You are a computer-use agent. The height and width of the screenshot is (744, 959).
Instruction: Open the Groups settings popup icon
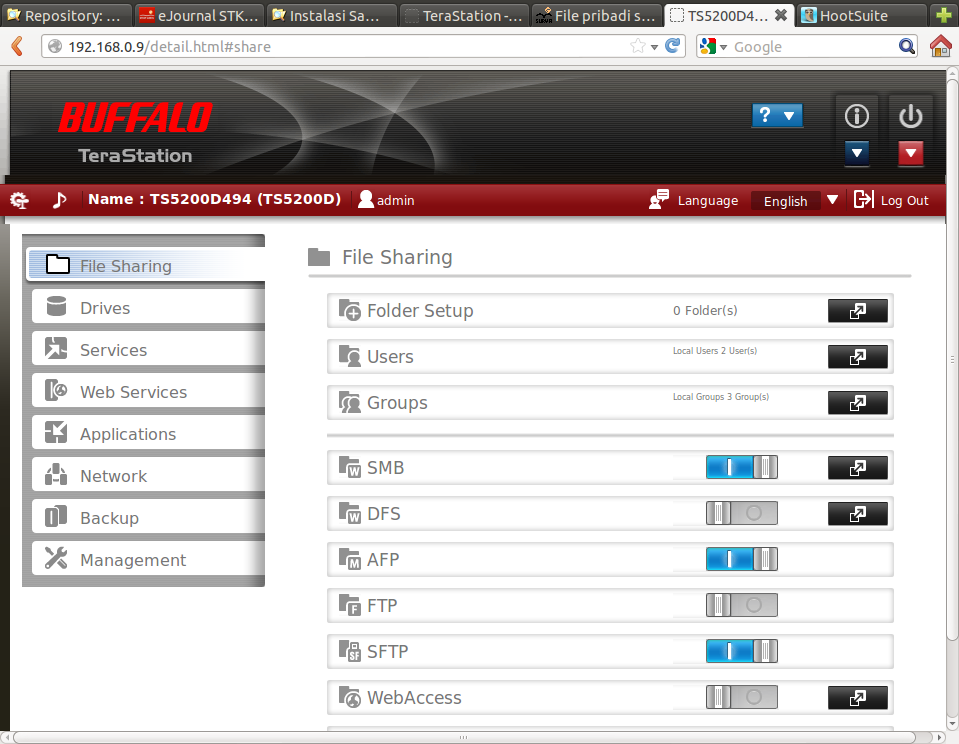point(857,403)
